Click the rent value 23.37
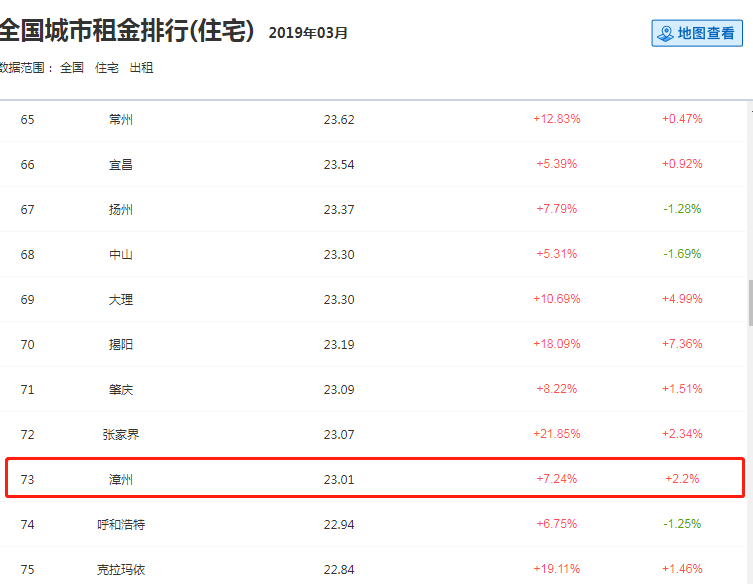The height and width of the screenshot is (584, 753). [x=339, y=209]
